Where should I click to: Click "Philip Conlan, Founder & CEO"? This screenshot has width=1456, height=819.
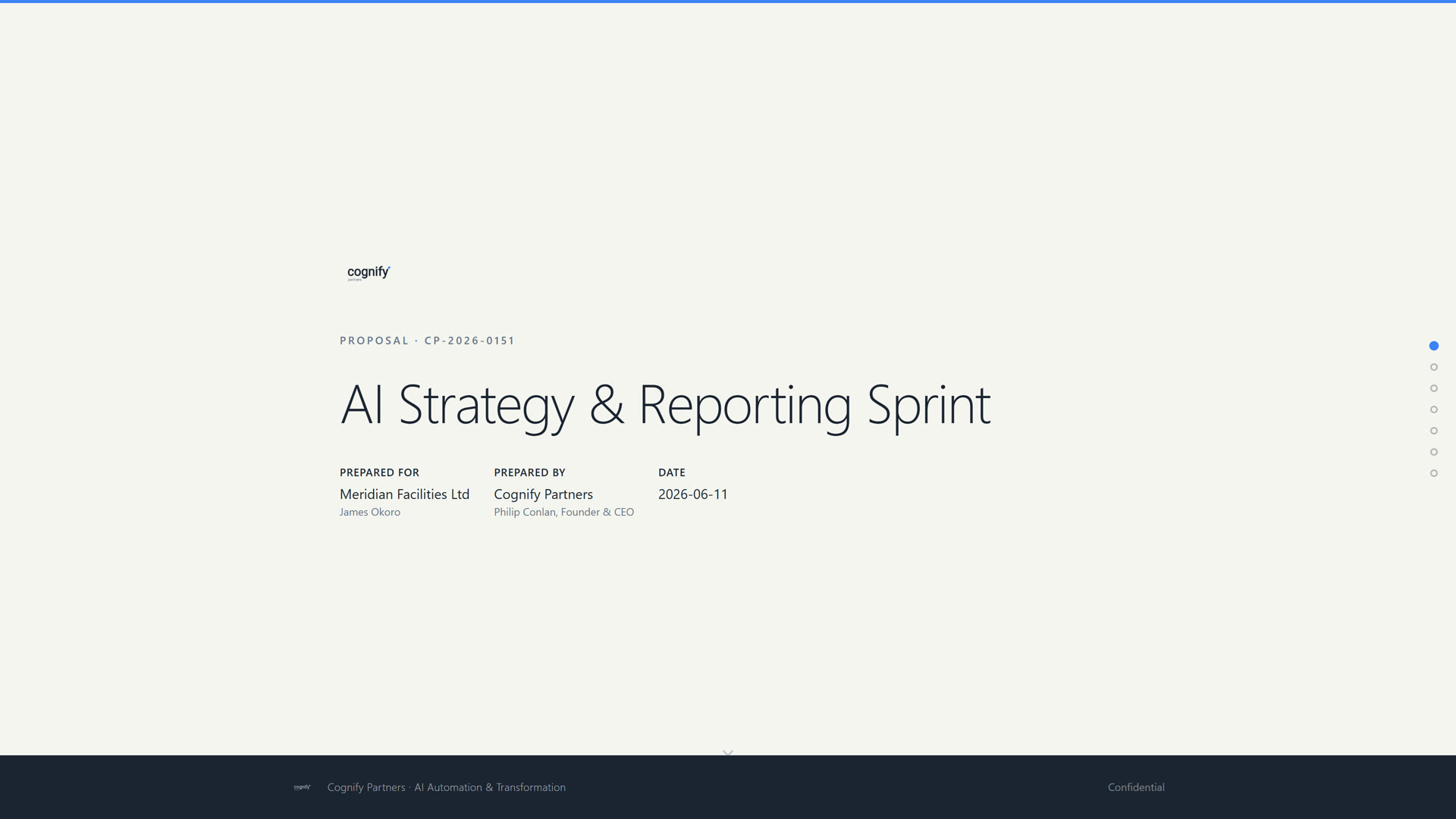coord(563,512)
